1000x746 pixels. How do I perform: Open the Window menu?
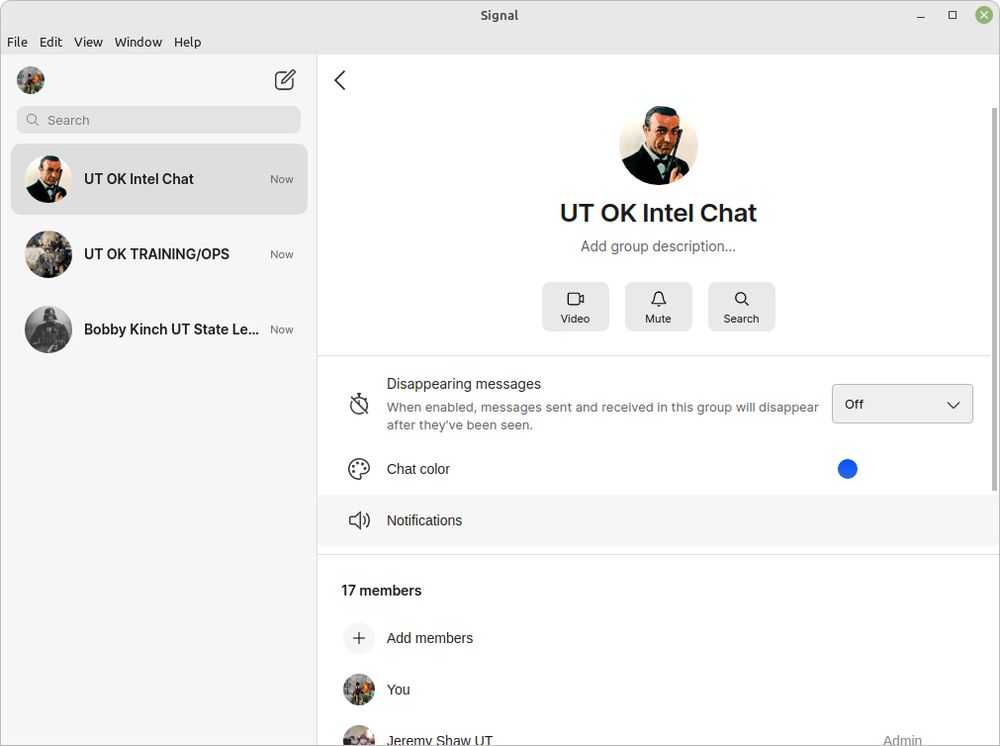pyautogui.click(x=138, y=42)
